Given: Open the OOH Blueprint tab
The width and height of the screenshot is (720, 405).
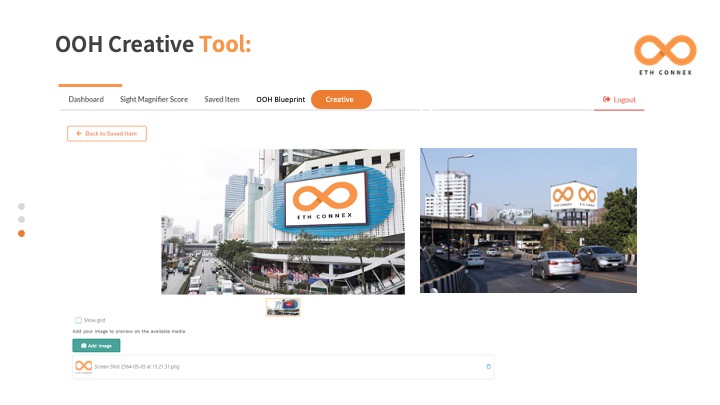Looking at the screenshot, I should coord(280,100).
